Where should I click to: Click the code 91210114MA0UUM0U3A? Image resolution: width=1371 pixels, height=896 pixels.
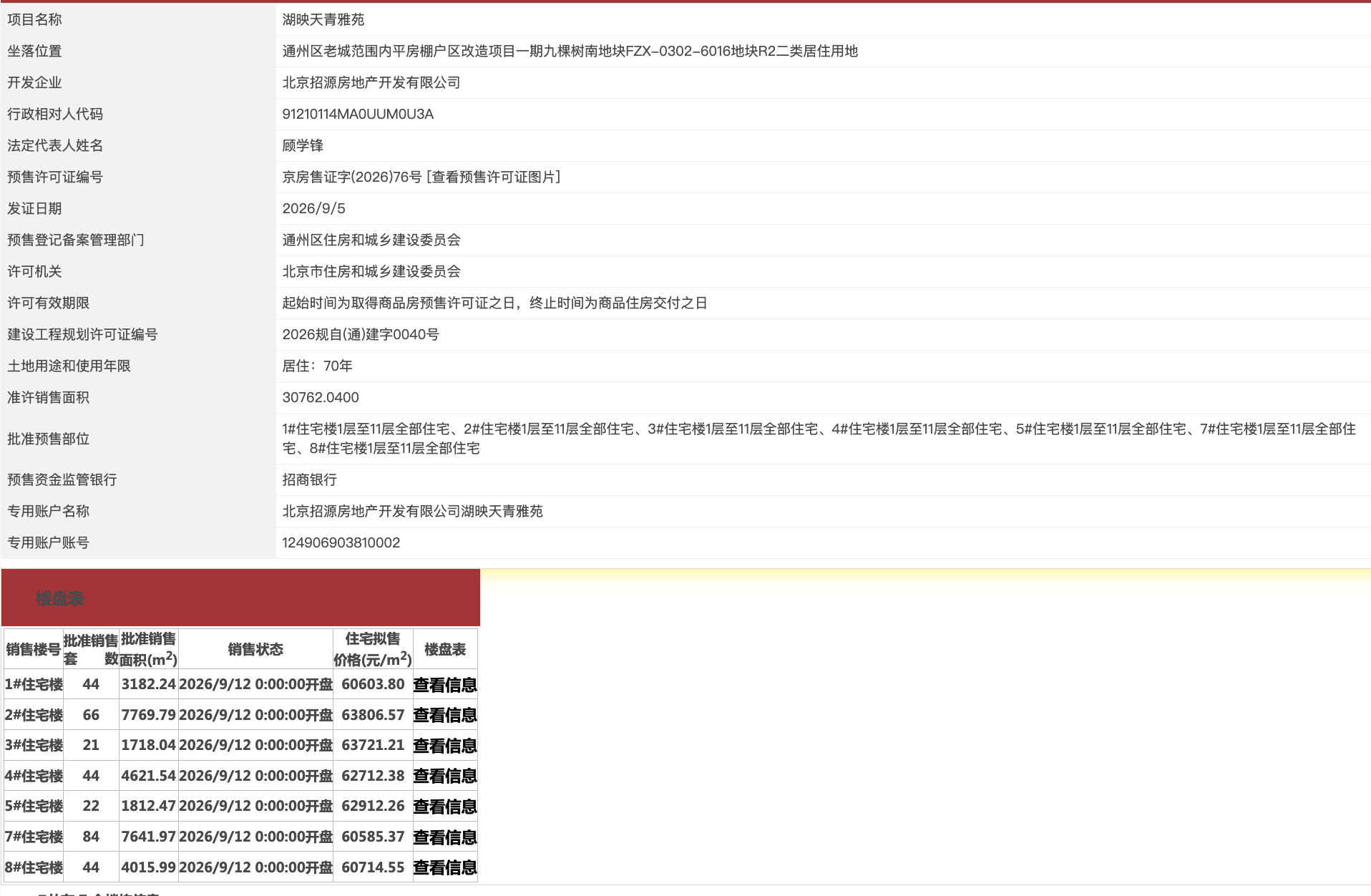click(x=358, y=114)
